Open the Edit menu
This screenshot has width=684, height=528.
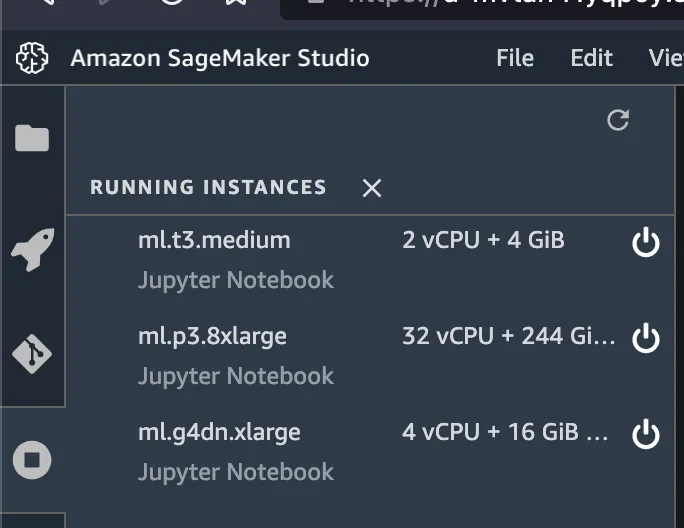pos(591,58)
